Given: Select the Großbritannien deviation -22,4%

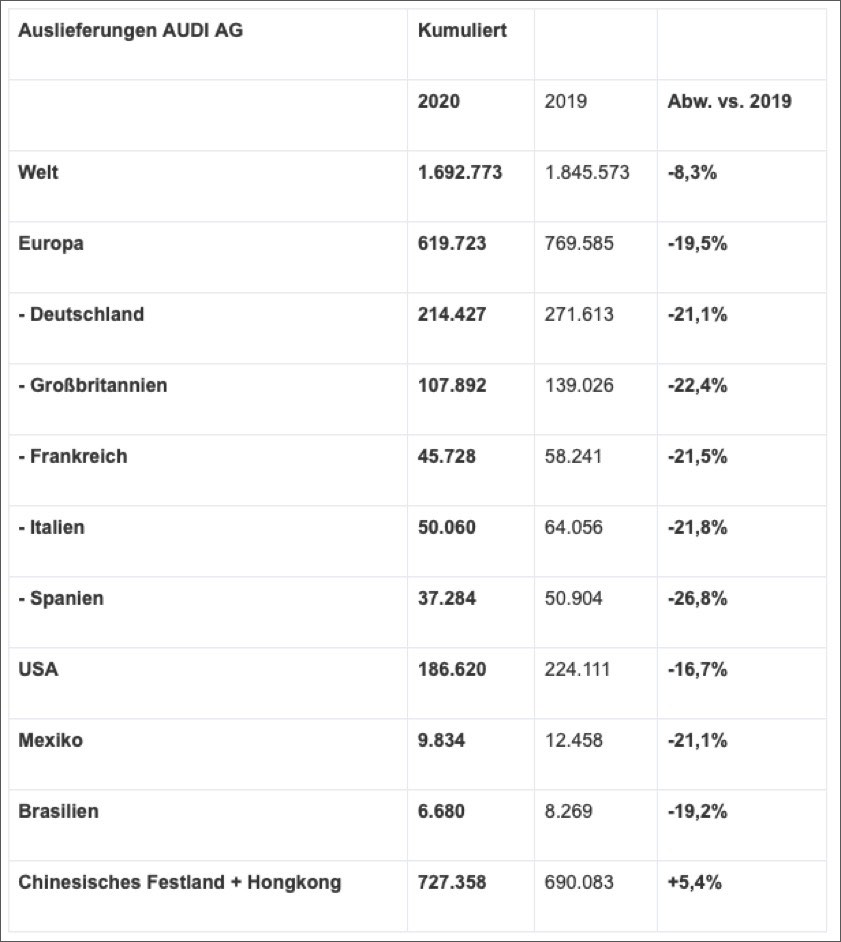Looking at the screenshot, I should click(697, 385).
